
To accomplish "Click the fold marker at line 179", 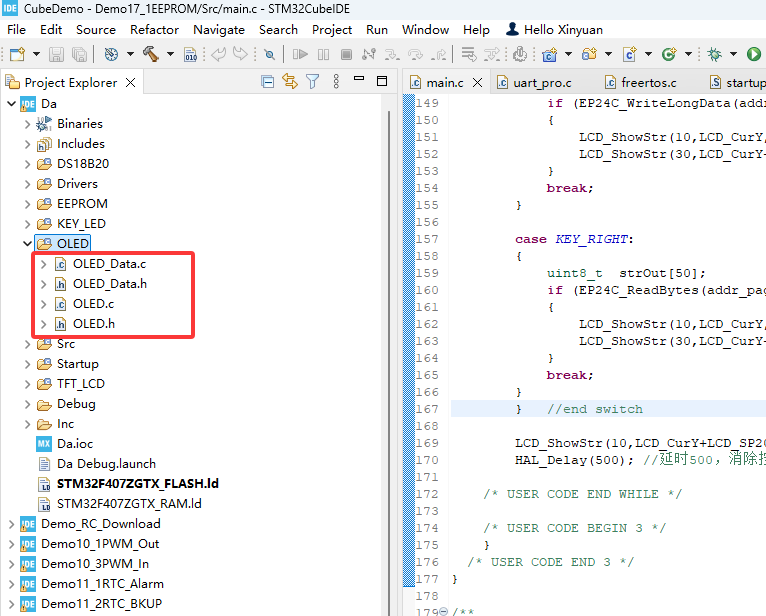I will tap(444, 611).
